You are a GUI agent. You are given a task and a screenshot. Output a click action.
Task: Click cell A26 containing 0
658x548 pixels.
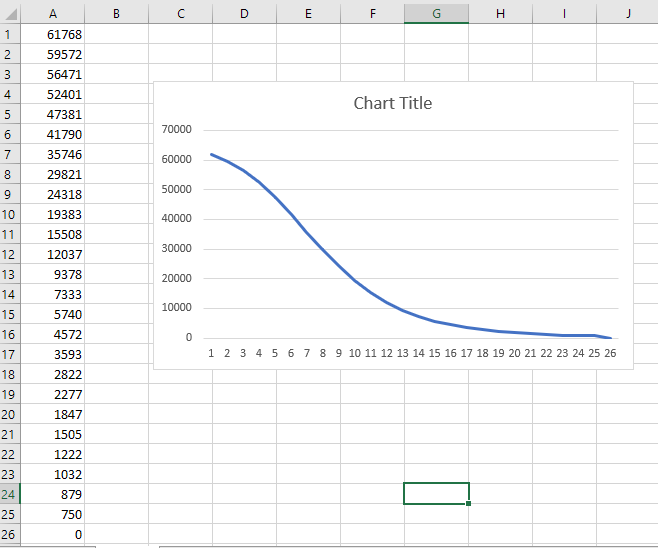[52, 534]
